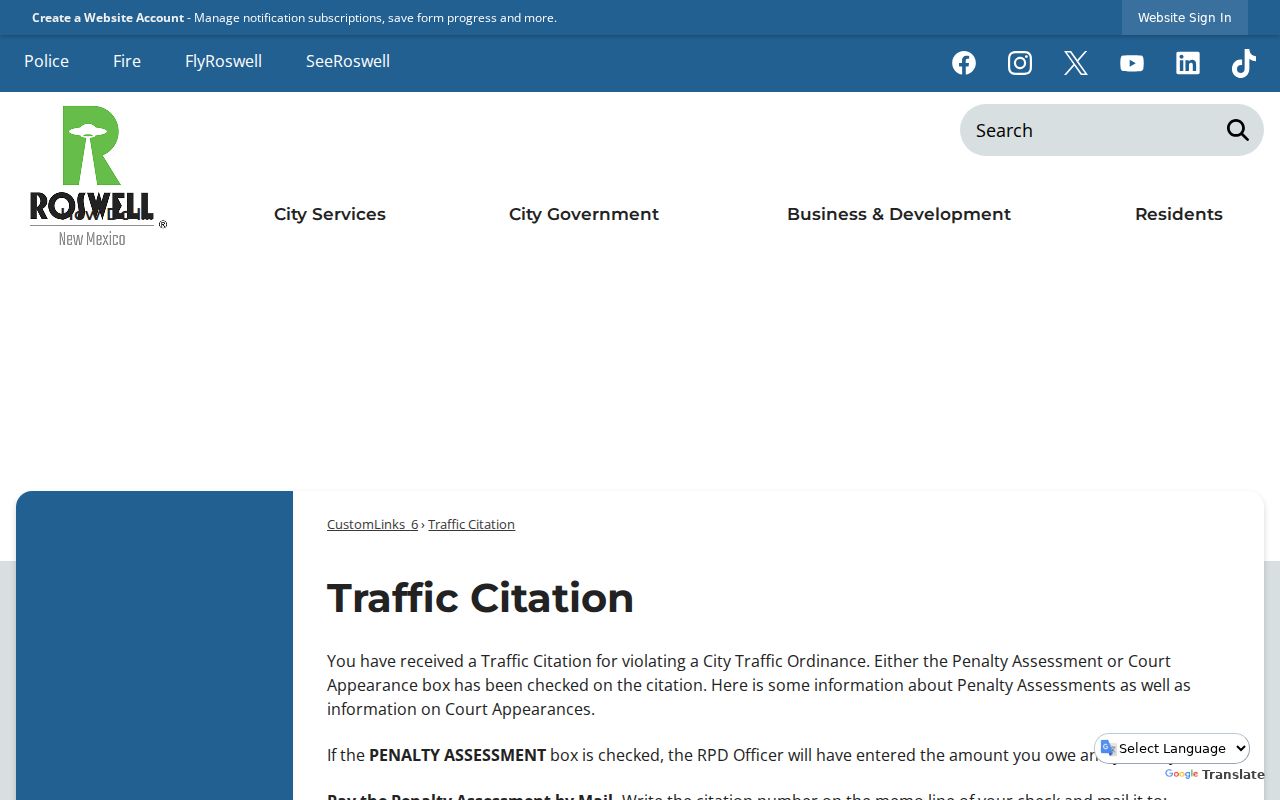The image size is (1280, 800).
Task: Click the search magnifying glass icon
Action: (x=1238, y=130)
